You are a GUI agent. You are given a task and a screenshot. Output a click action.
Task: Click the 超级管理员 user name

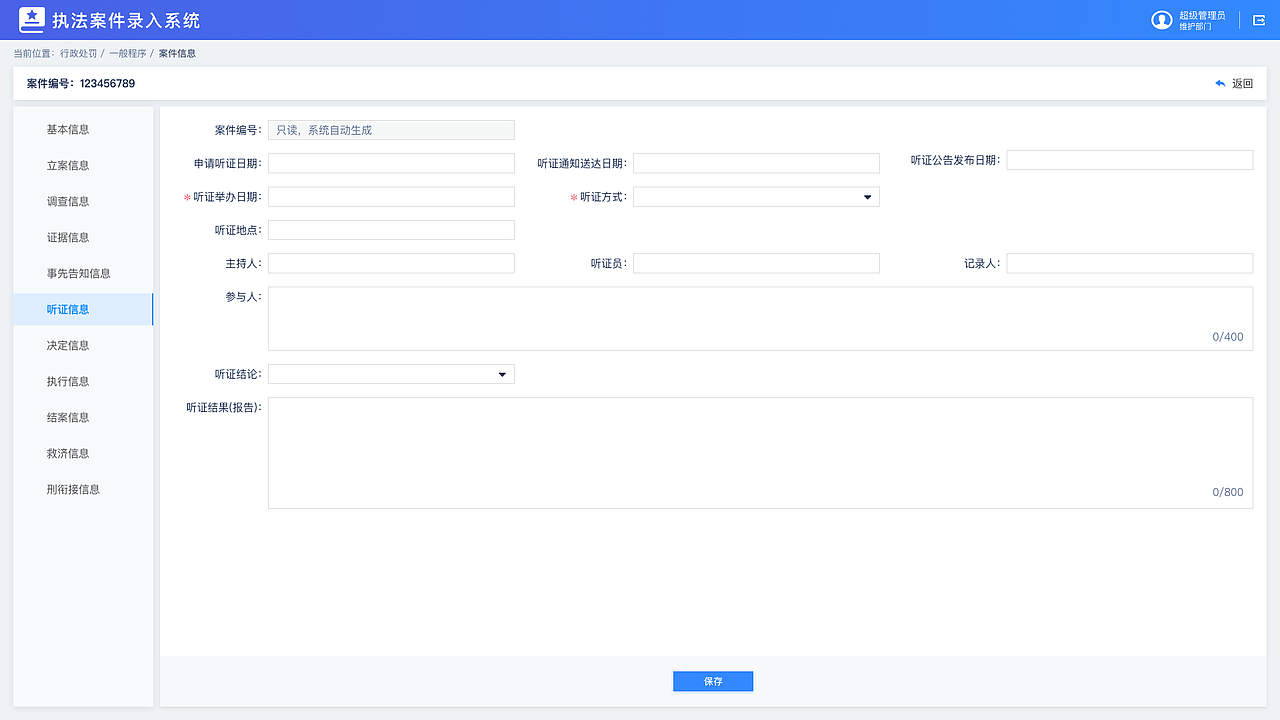(x=1202, y=15)
